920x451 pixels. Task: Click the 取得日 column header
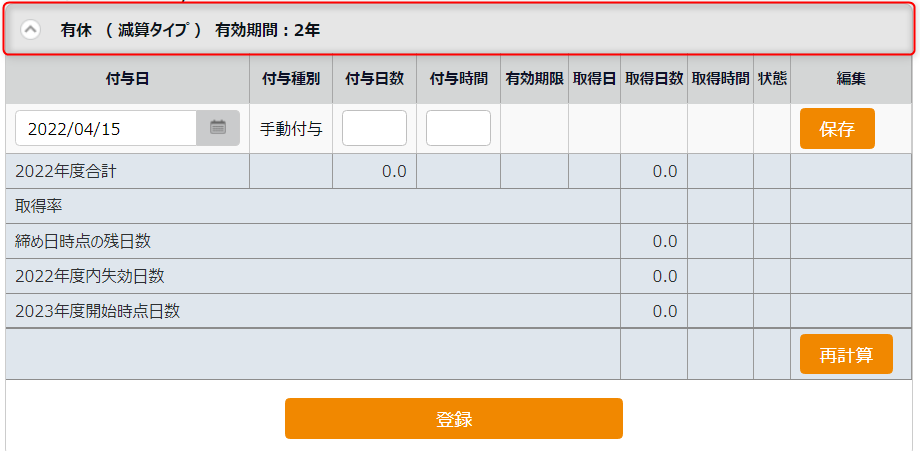pyautogui.click(x=594, y=79)
